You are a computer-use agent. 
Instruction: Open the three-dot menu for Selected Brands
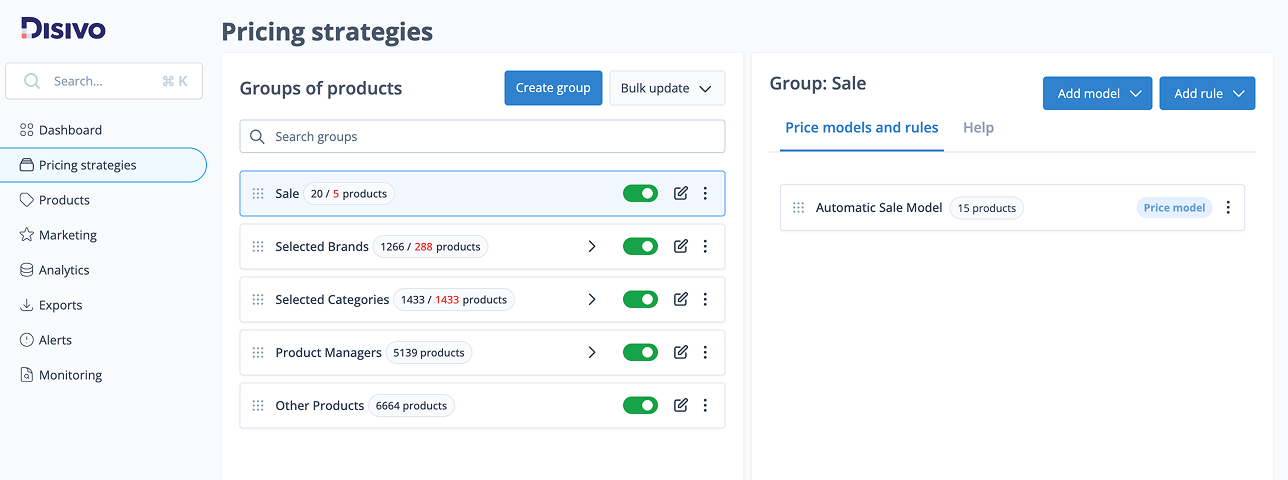705,246
